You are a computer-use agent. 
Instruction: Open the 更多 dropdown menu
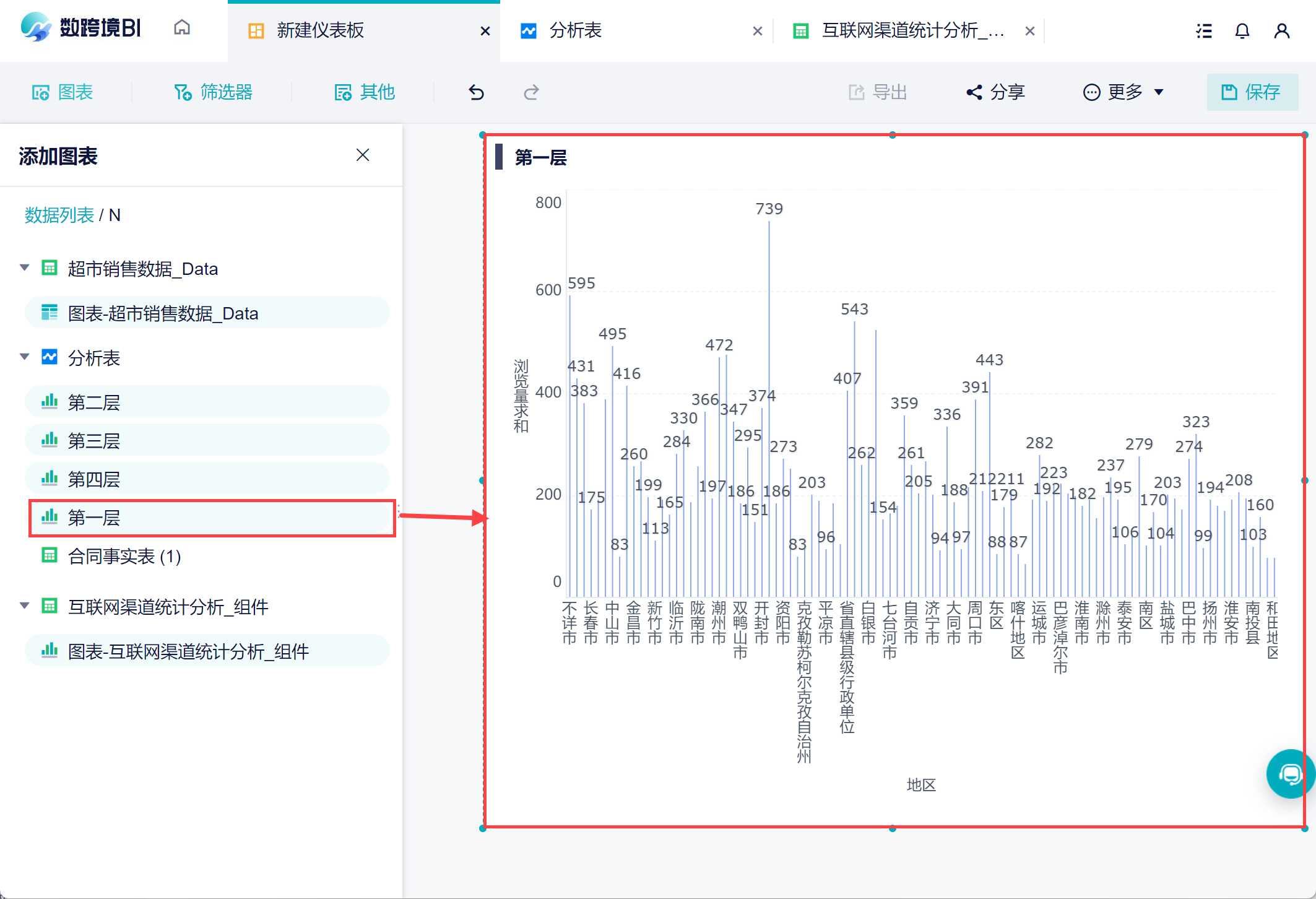1123,92
